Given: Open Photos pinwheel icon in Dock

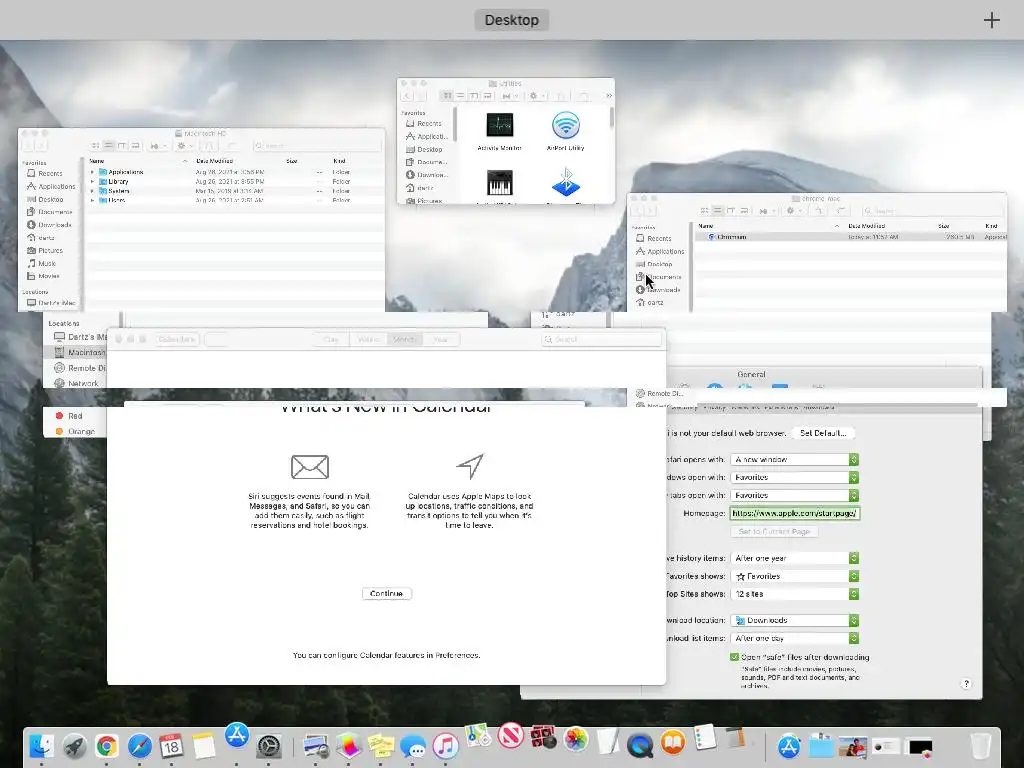Looking at the screenshot, I should pos(575,739).
